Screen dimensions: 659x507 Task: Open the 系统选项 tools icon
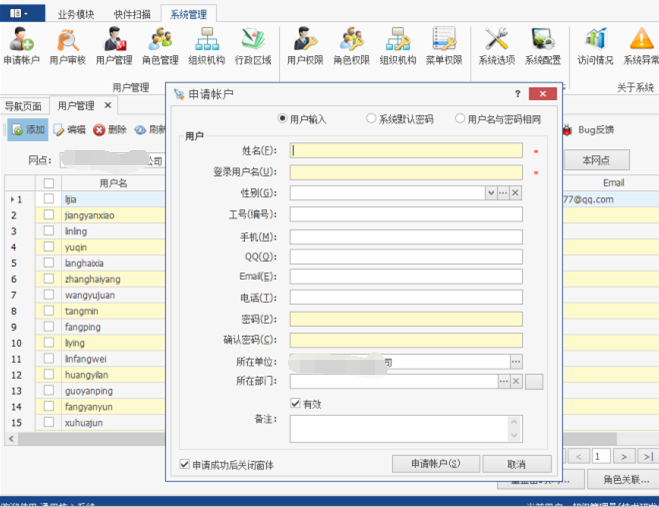496,45
